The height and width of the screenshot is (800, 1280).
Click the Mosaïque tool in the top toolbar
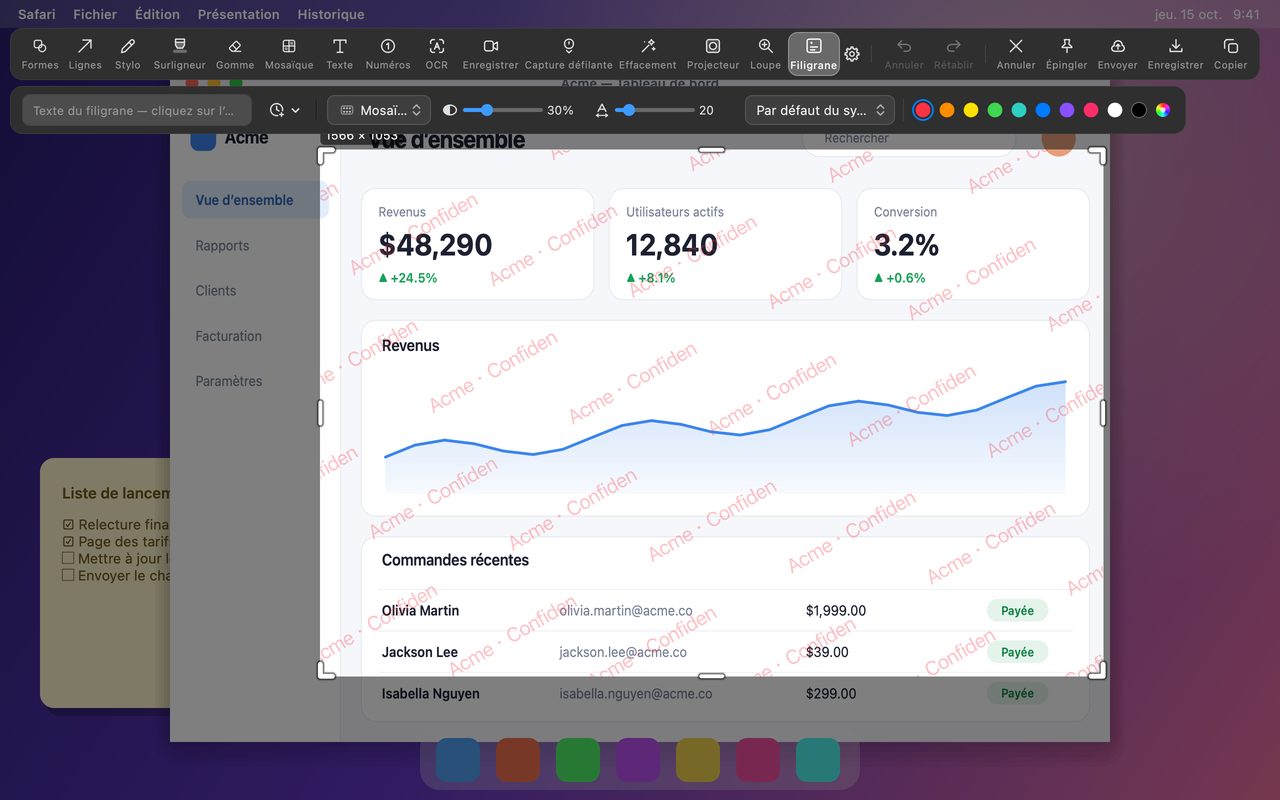tap(289, 54)
